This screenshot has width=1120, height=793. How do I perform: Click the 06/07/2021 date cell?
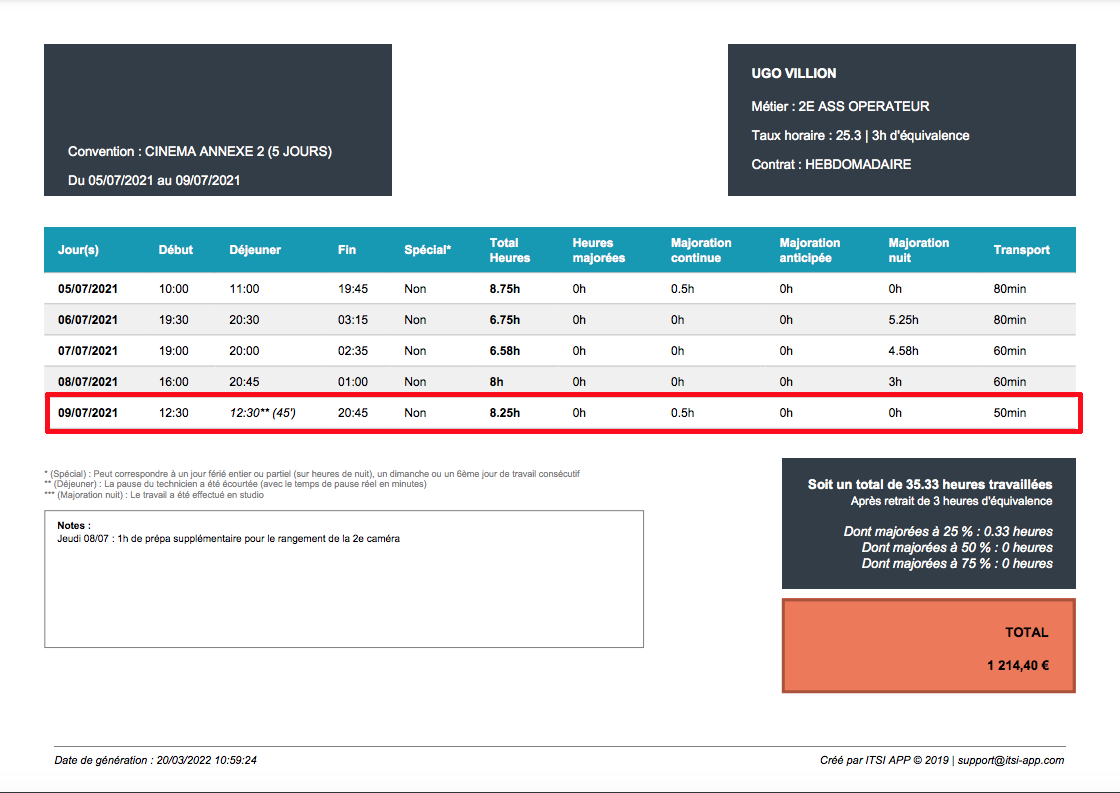pyautogui.click(x=87, y=320)
